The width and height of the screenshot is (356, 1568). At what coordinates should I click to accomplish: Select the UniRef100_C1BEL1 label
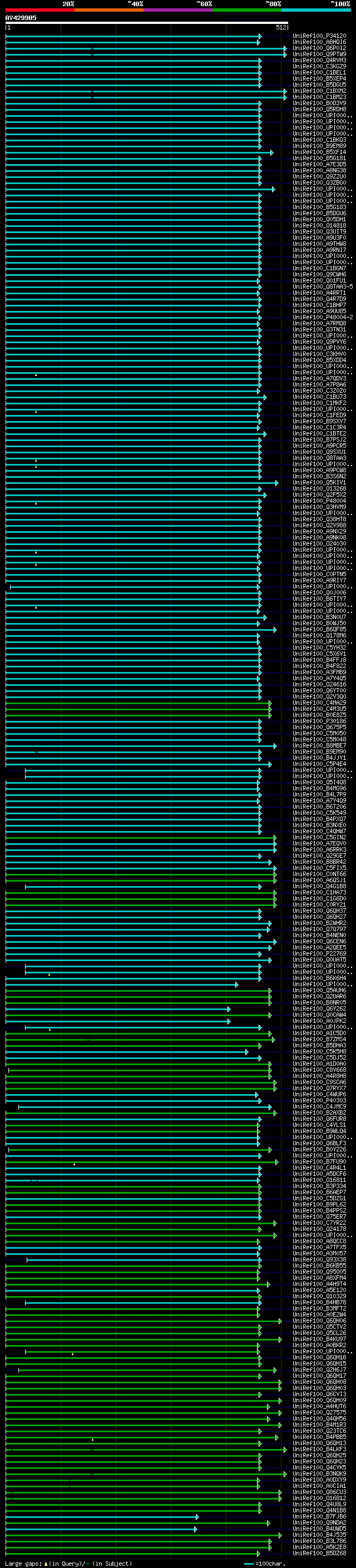tap(319, 72)
